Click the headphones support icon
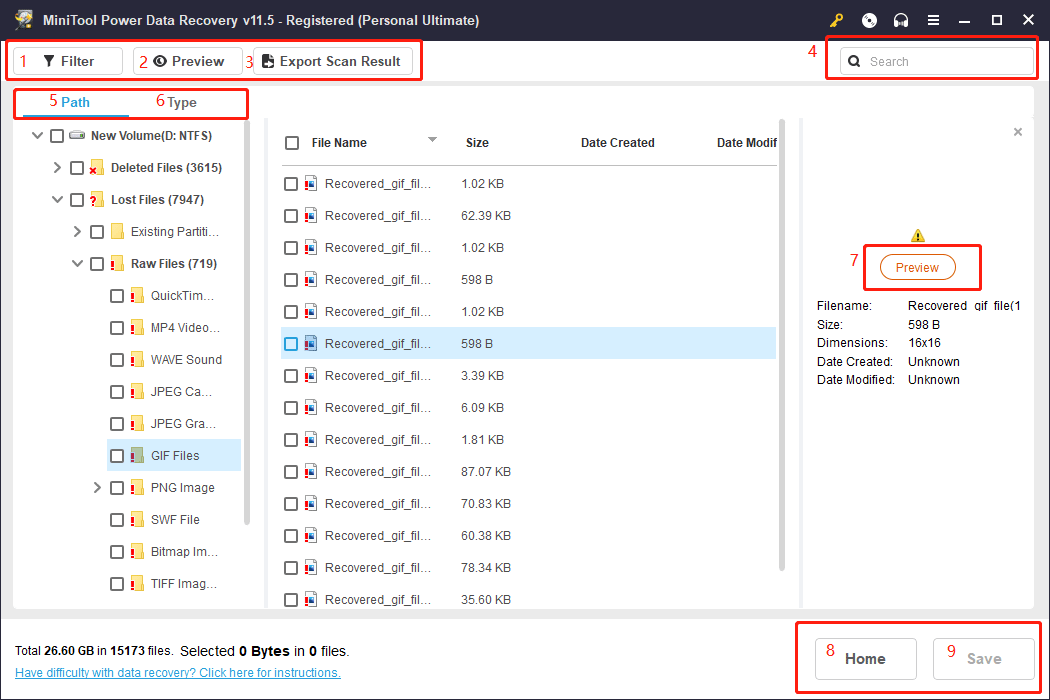Screen dimensions: 1050x700 (x=901, y=20)
